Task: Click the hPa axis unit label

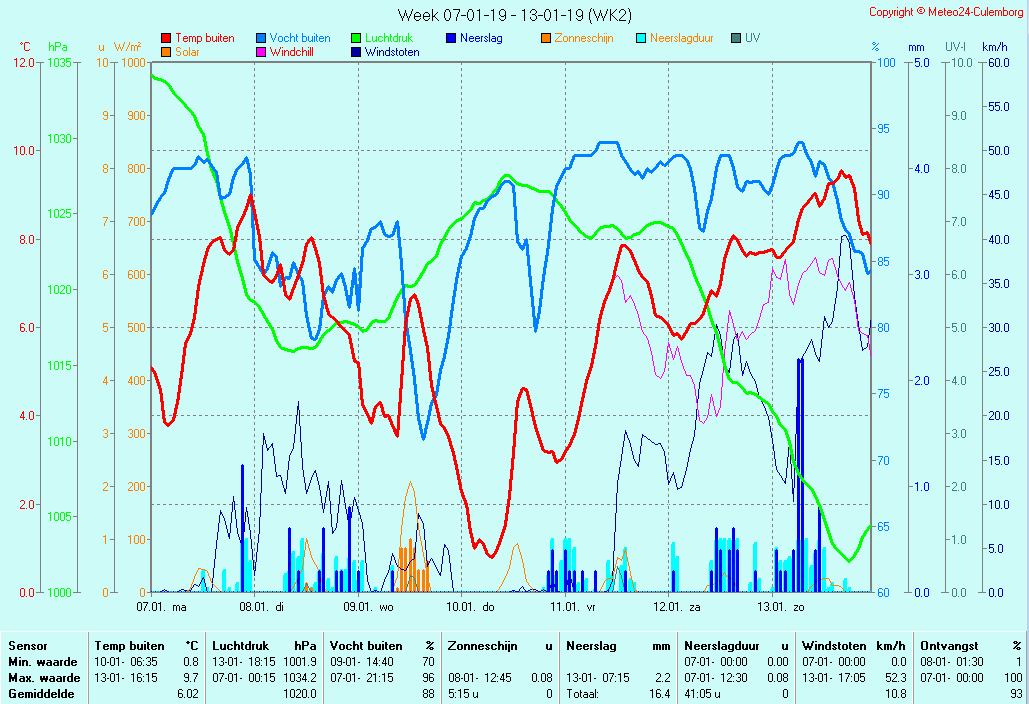Action: (x=58, y=47)
